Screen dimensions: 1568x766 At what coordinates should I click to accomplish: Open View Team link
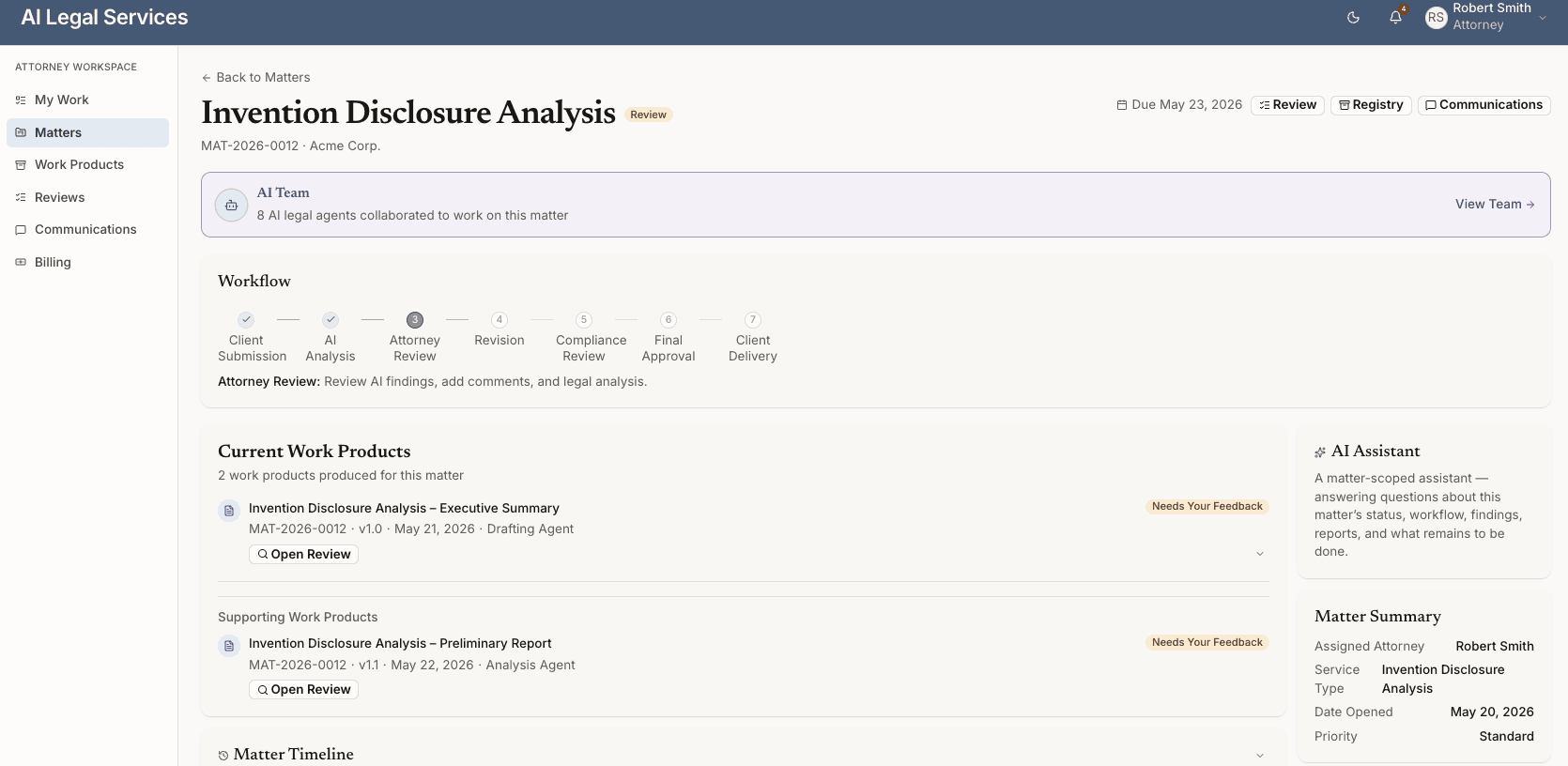coord(1495,204)
